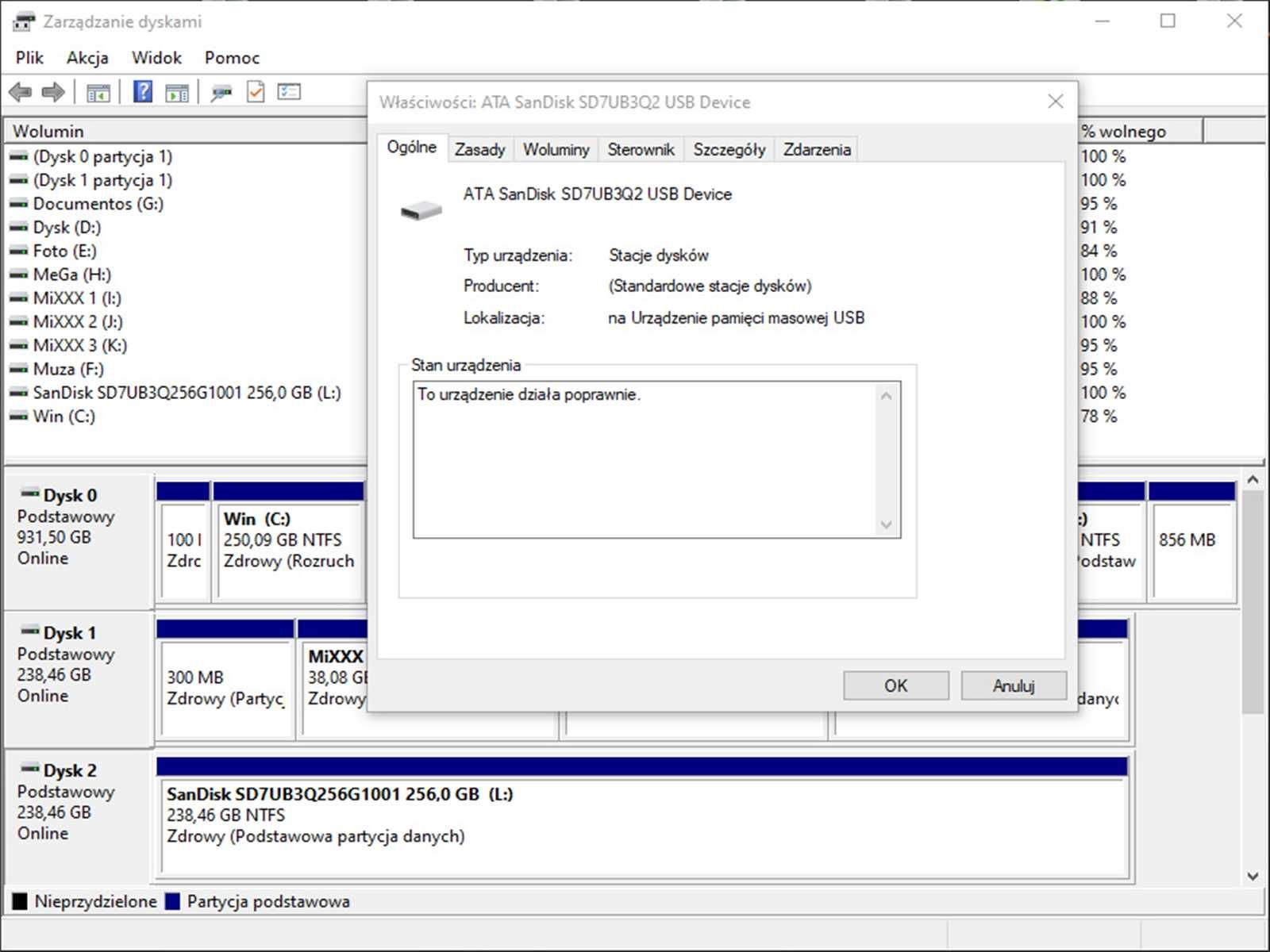1270x952 pixels.
Task: Click the properties checkmark page toolbar icon
Action: (256, 92)
